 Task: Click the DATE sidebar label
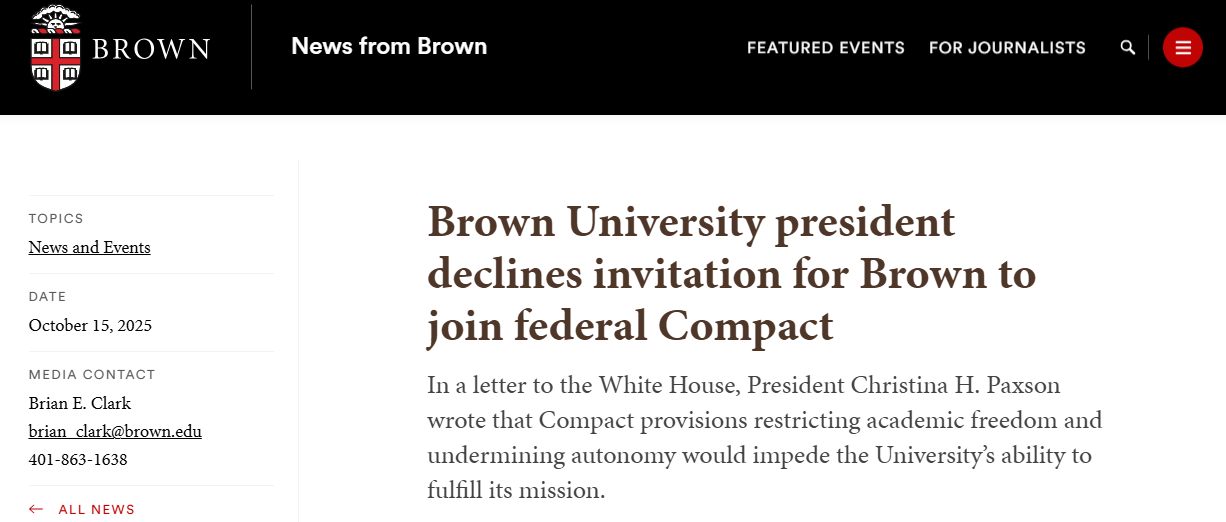[47, 296]
